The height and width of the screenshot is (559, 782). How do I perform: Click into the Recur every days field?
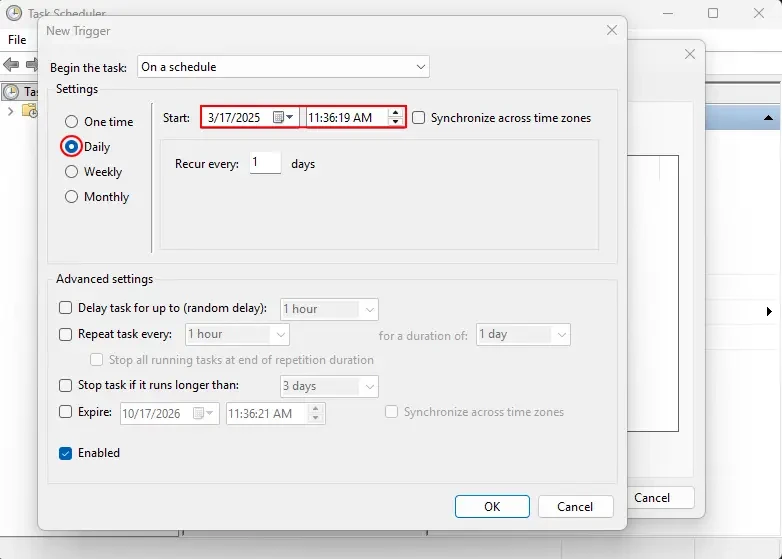tap(264, 163)
